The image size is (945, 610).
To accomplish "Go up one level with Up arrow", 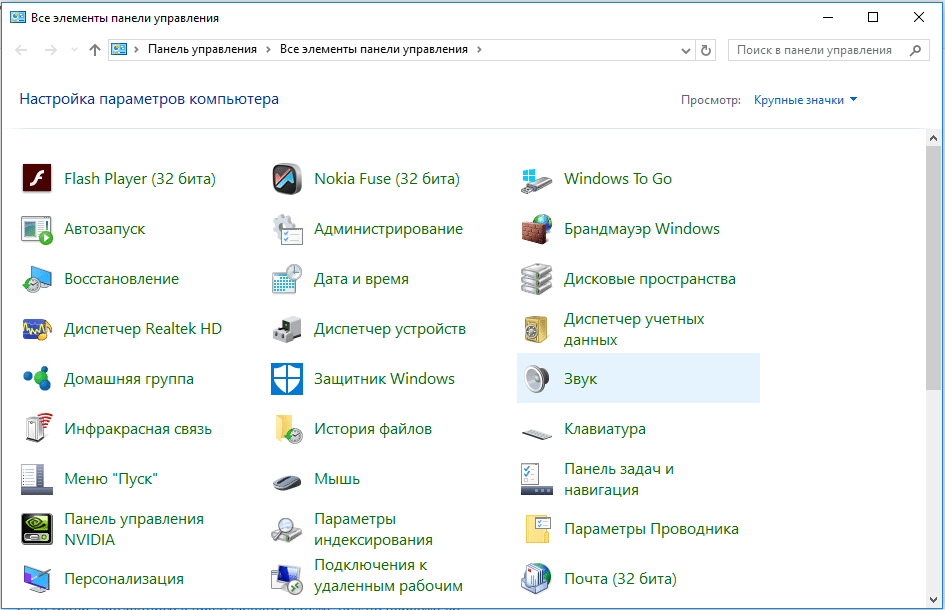I will click(95, 50).
